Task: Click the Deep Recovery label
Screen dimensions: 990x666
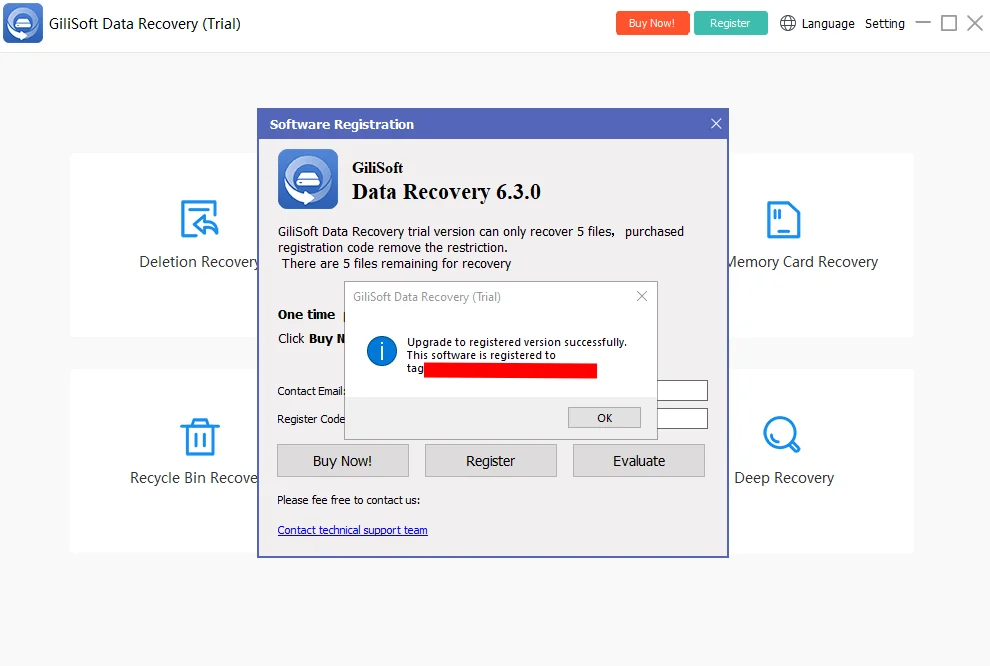Action: [784, 479]
